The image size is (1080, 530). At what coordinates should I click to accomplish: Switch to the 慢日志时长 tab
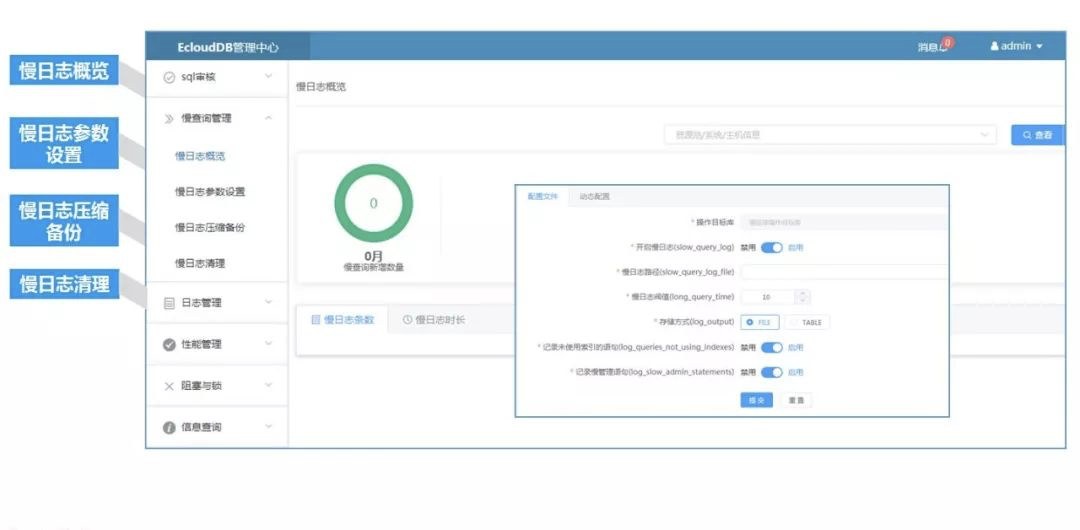pos(434,320)
